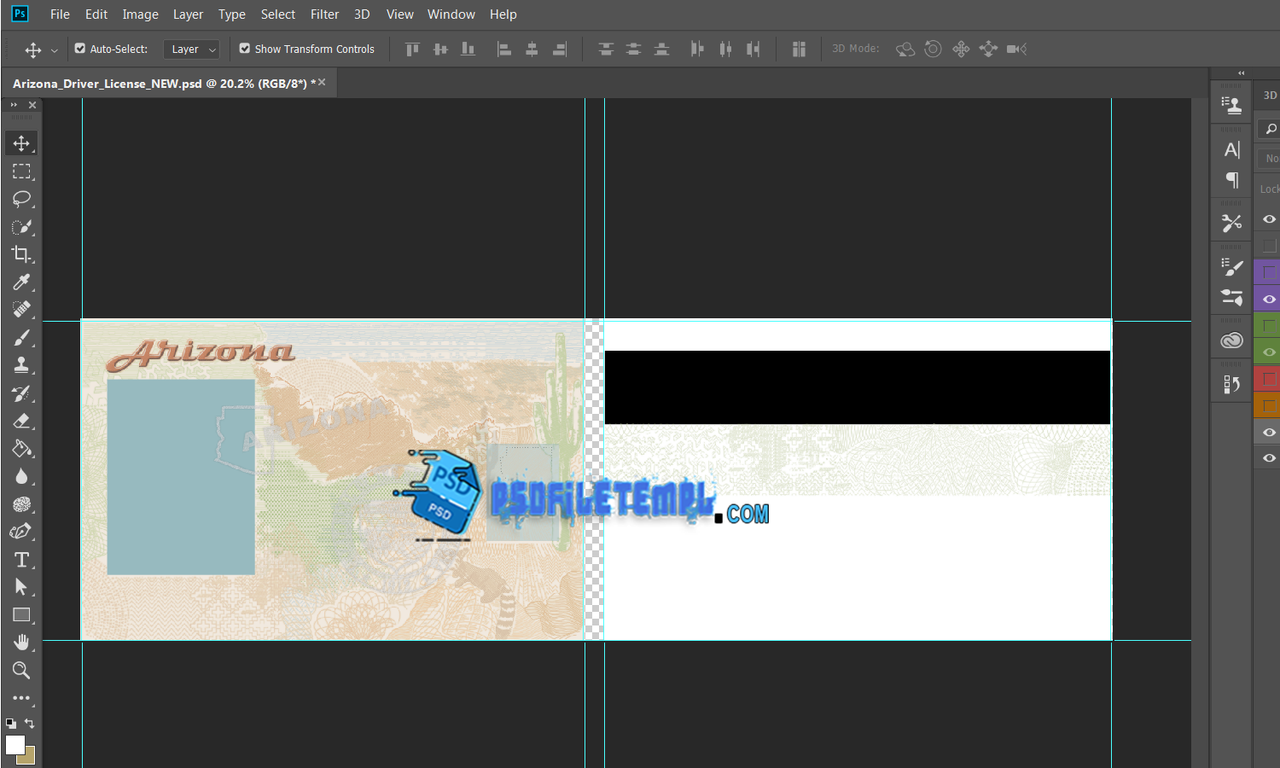The width and height of the screenshot is (1280, 768).
Task: Align right edges in options bar
Action: 560,48
